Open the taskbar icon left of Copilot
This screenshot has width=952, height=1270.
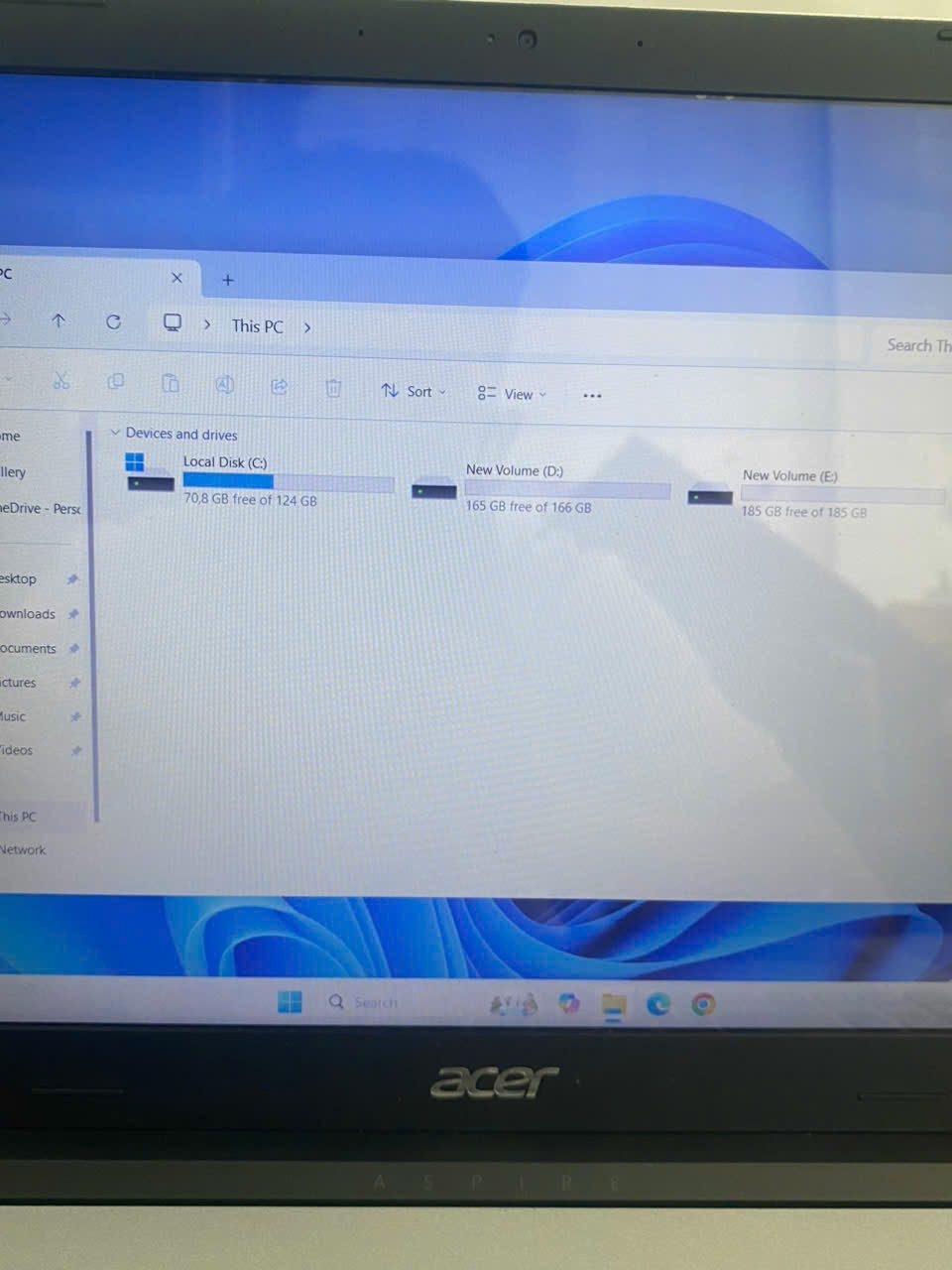tap(514, 1004)
